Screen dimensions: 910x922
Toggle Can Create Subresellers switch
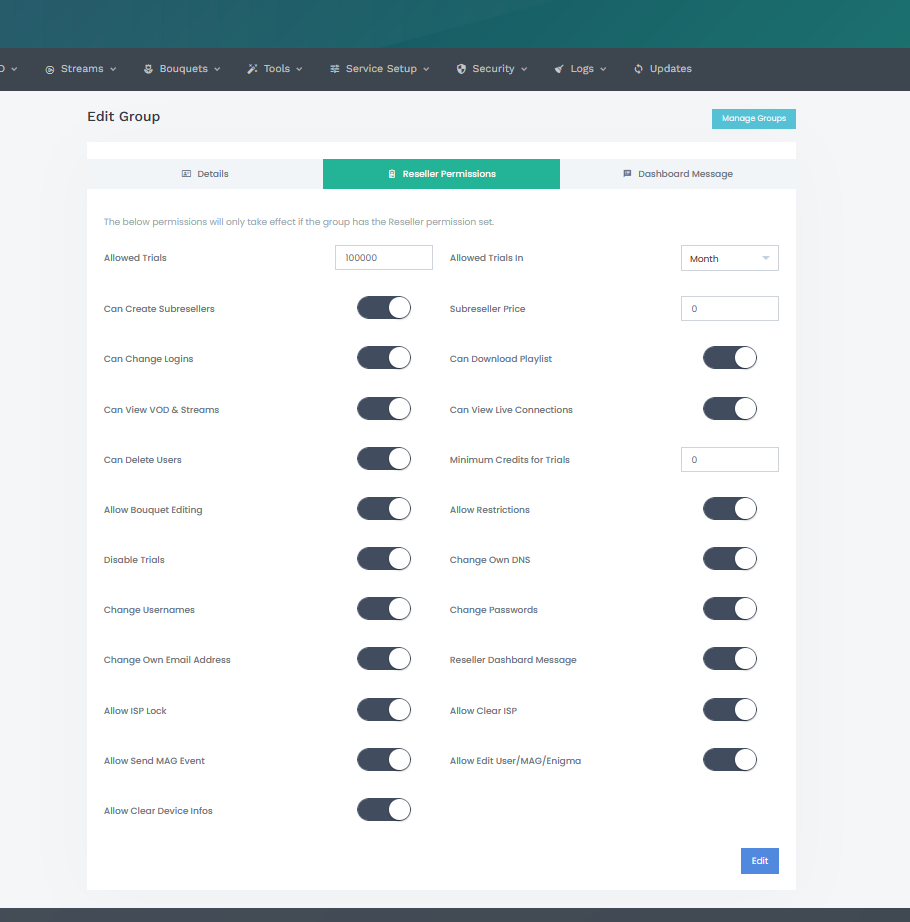click(384, 308)
